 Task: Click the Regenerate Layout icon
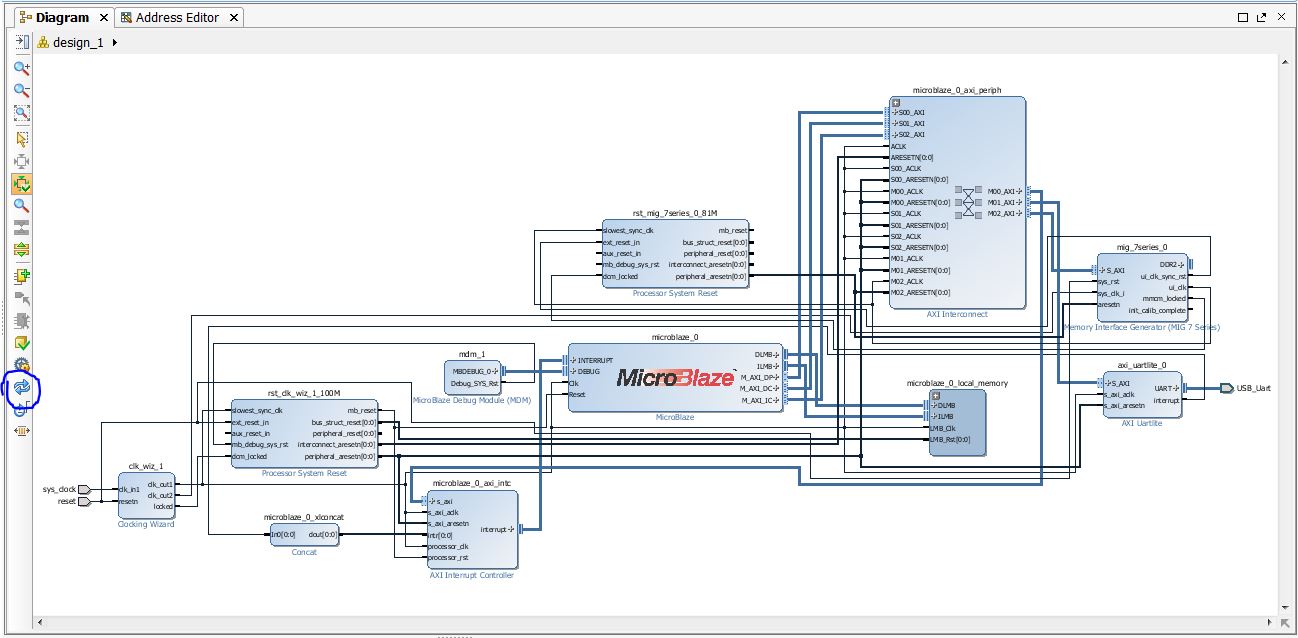click(21, 387)
